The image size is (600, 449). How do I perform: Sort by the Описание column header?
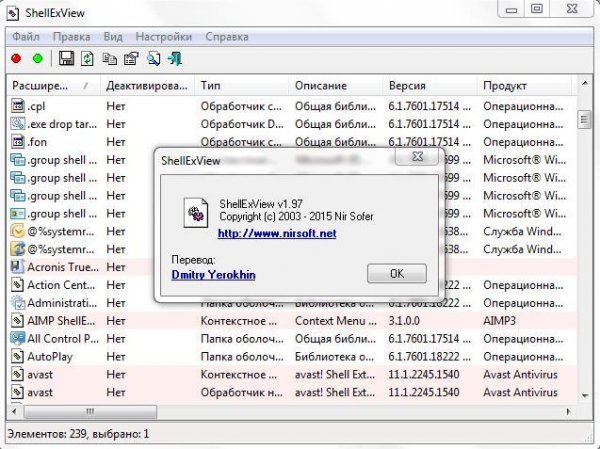click(336, 85)
